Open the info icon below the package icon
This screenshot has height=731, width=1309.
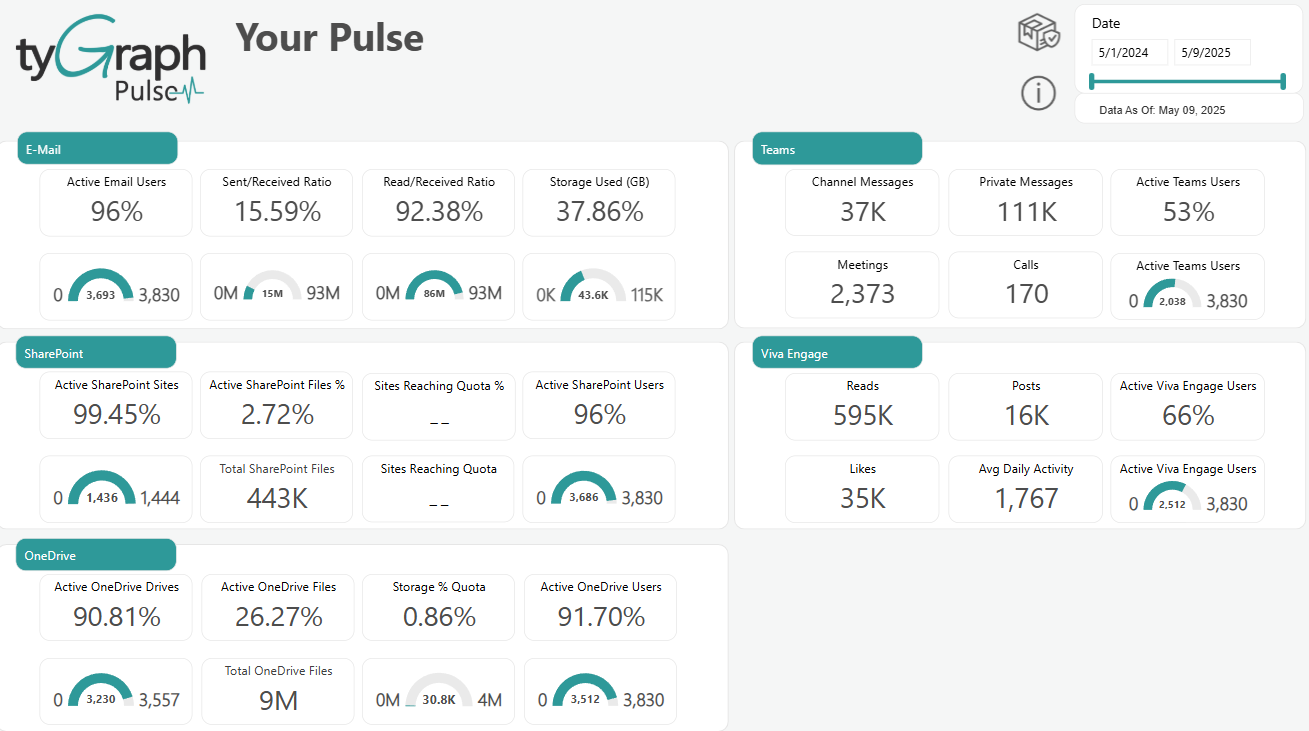coord(1038,93)
